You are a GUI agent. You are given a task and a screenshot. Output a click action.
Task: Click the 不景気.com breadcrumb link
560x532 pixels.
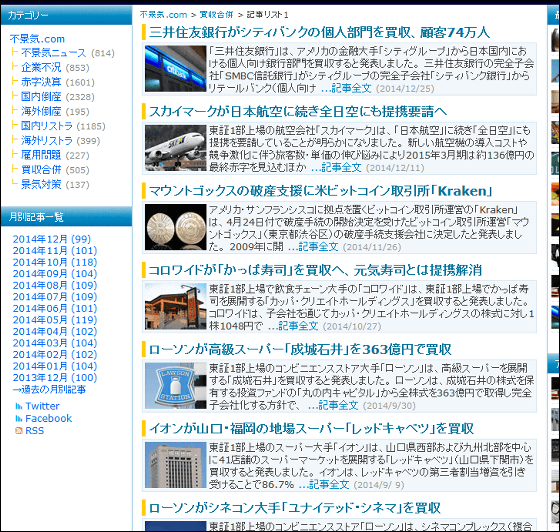163,15
